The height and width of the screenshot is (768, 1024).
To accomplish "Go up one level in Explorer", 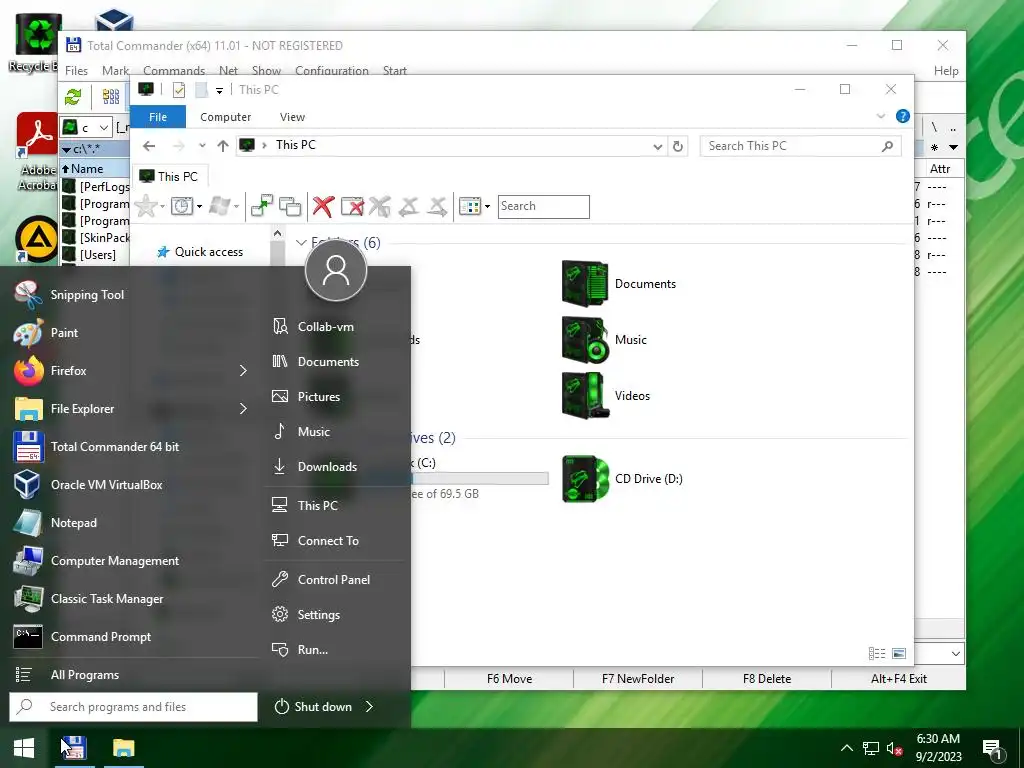I will pos(223,146).
